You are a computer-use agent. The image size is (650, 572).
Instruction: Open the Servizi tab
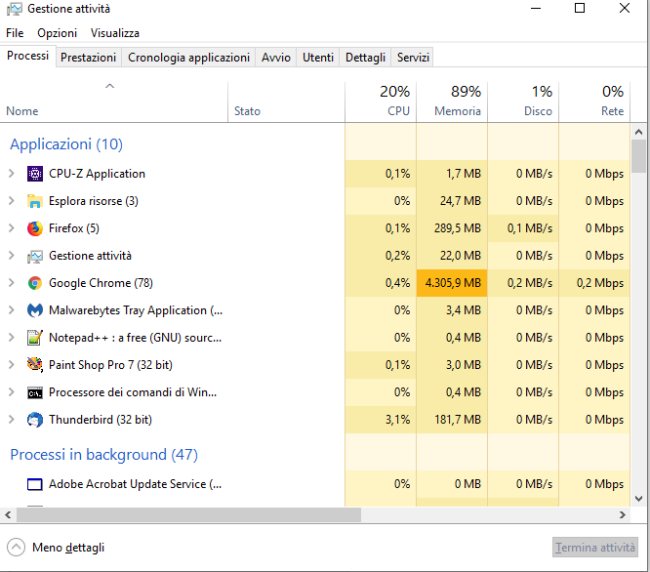[x=413, y=57]
